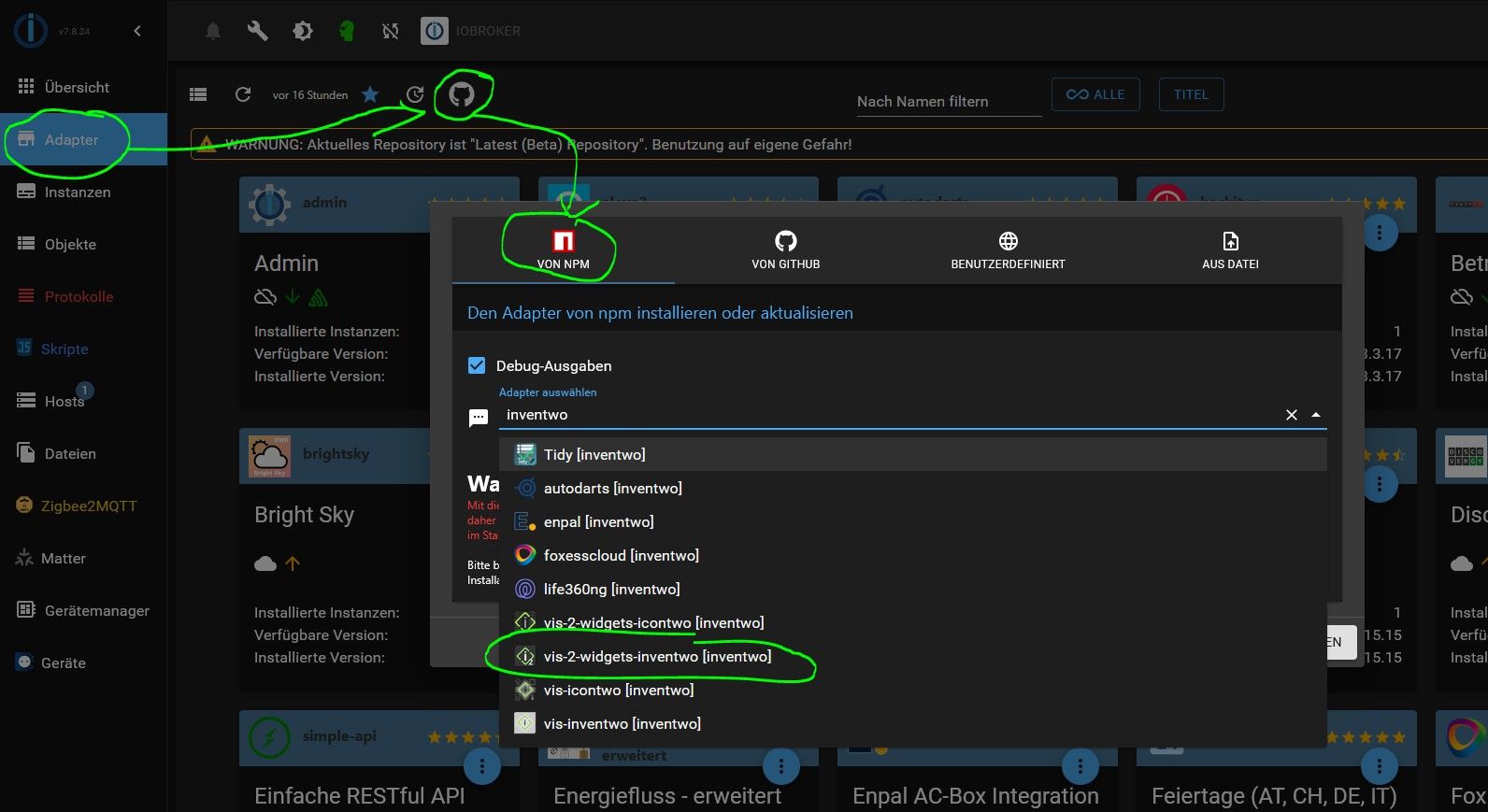
Task: Uncheck the Debug-Ausgaben checkbox
Action: pos(477,365)
